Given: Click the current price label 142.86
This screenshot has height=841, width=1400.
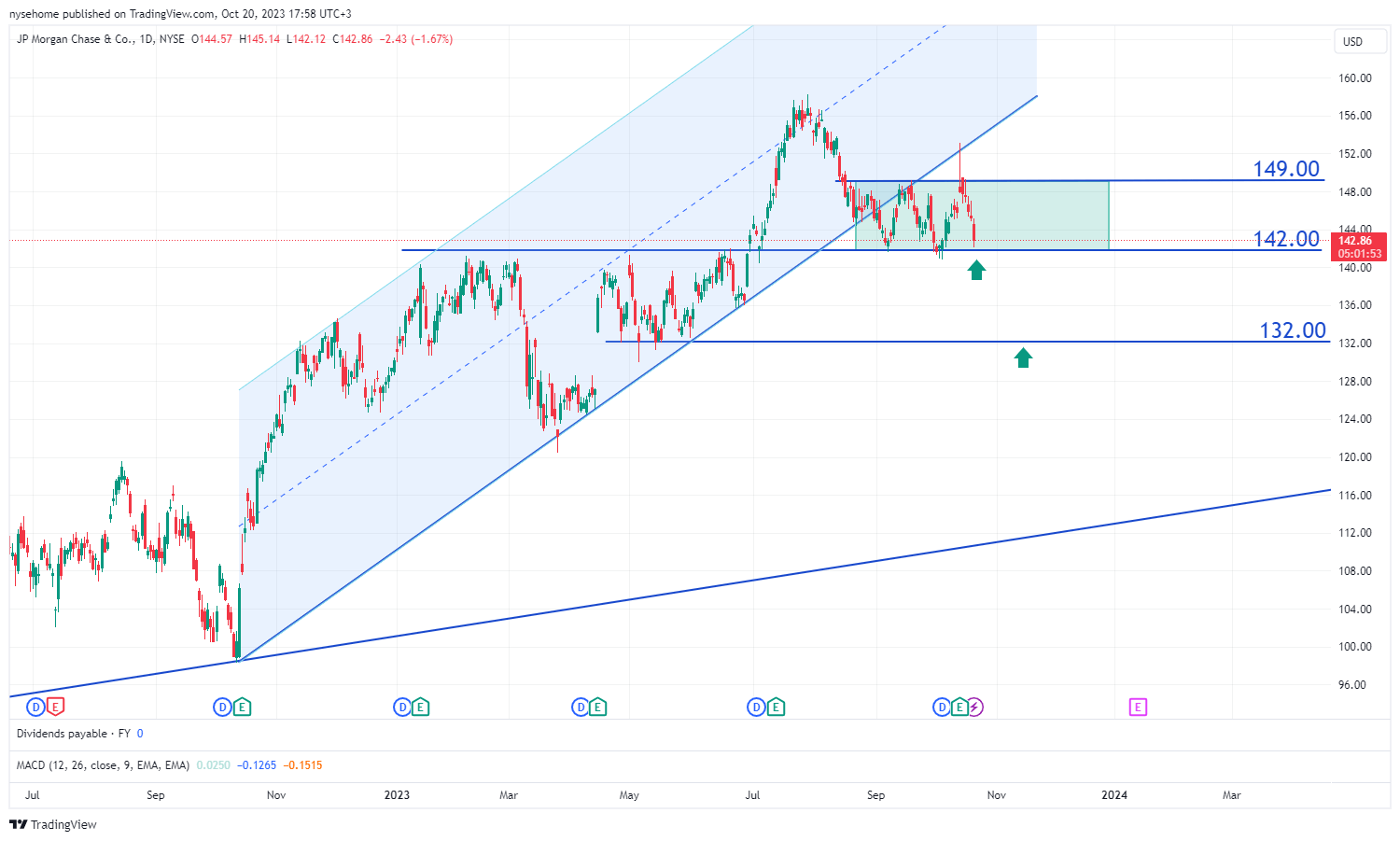Looking at the screenshot, I should pos(1355,241).
